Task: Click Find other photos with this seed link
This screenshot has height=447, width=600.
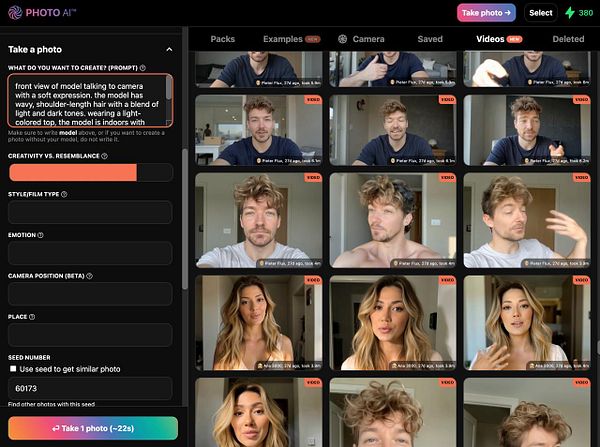Action: (51, 404)
